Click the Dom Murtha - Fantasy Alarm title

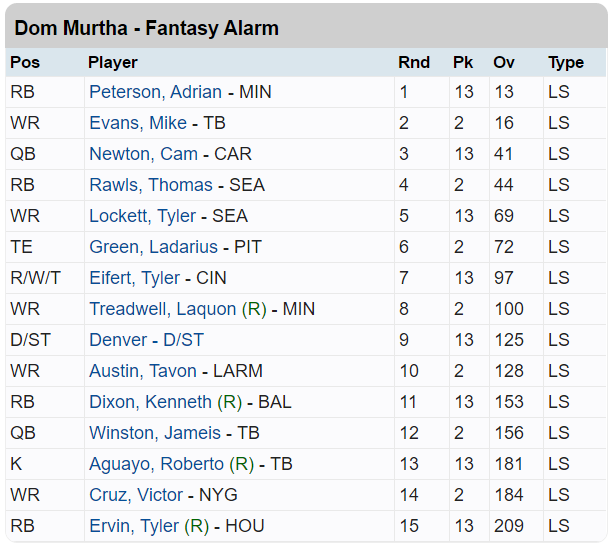coord(147,28)
